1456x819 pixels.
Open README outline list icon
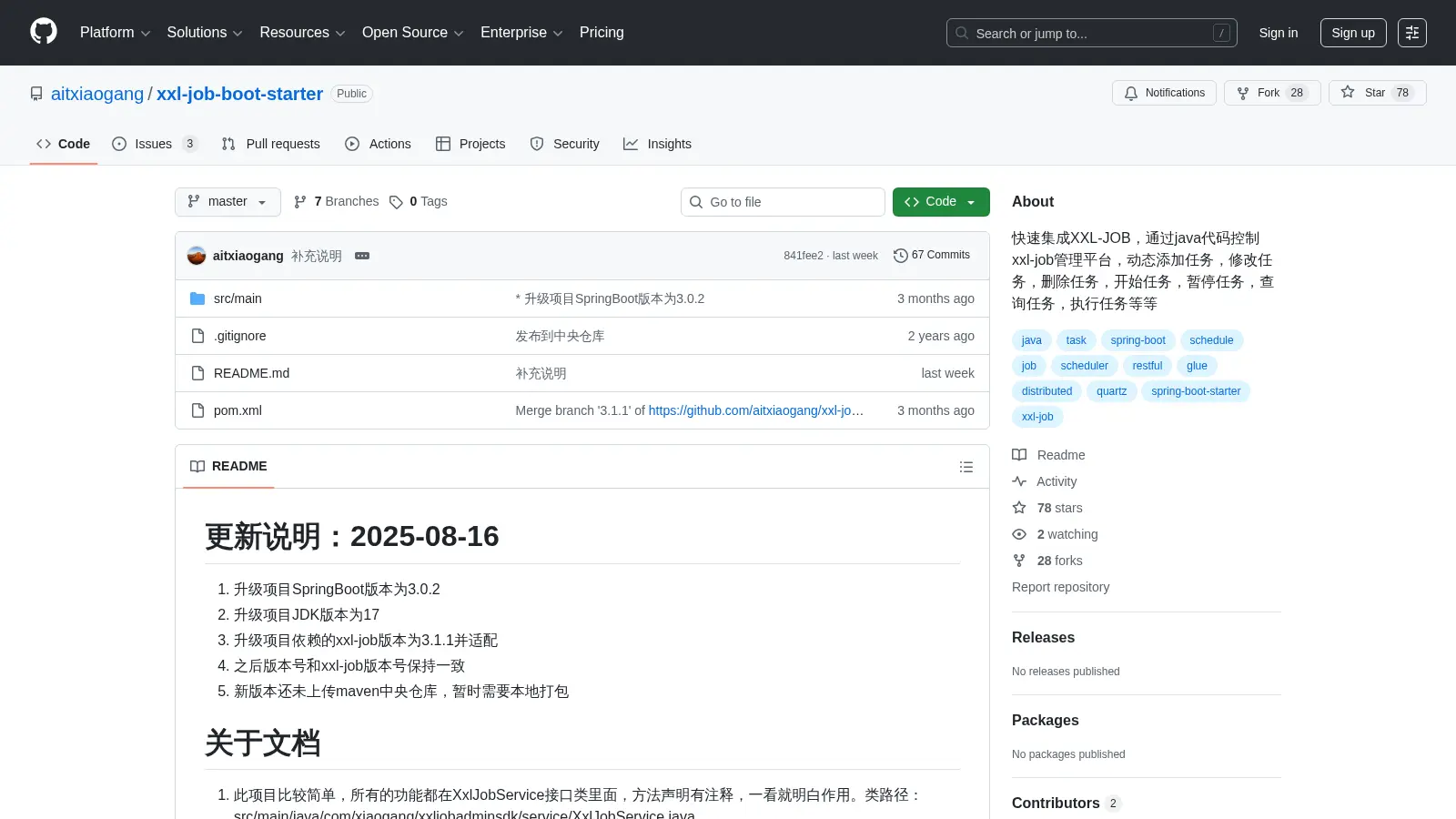pos(966,467)
